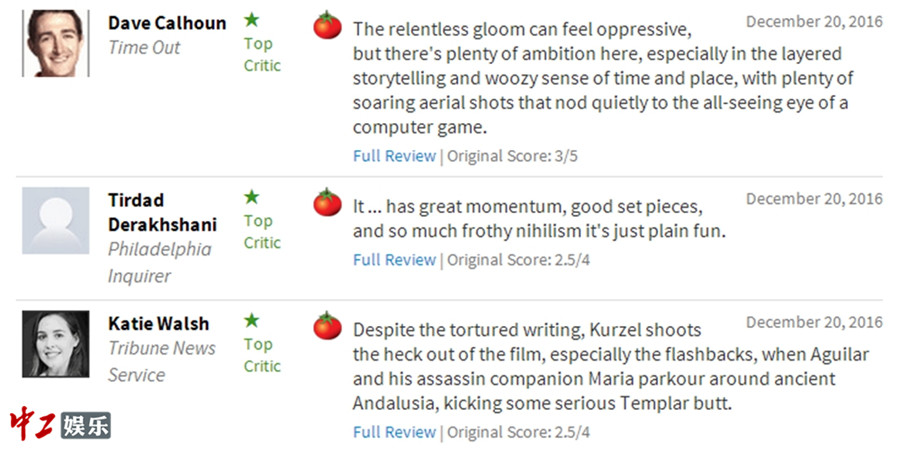This screenshot has width=900, height=451.
Task: Click the green star next to Katie Walsh
Action: pyautogui.click(x=252, y=321)
